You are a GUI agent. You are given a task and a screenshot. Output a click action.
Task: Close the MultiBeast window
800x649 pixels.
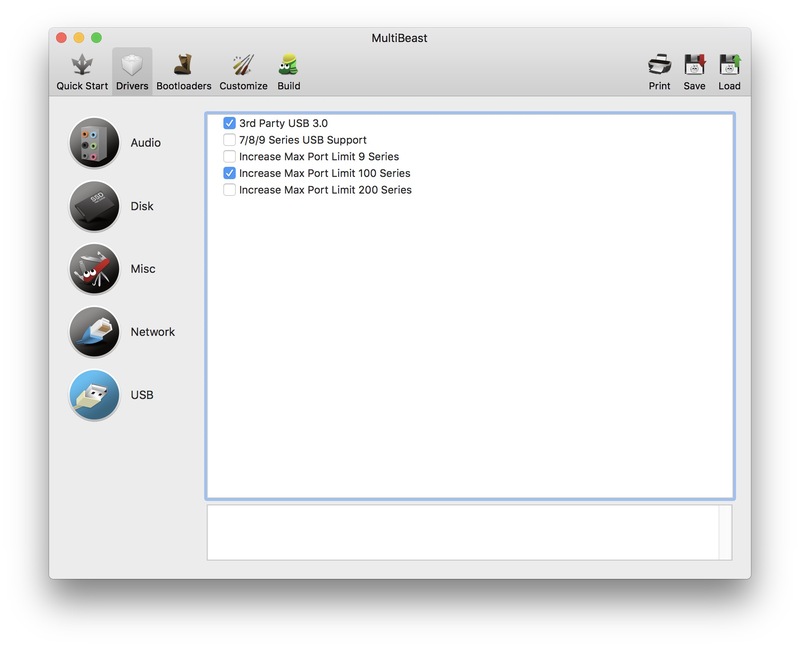click(x=61, y=38)
